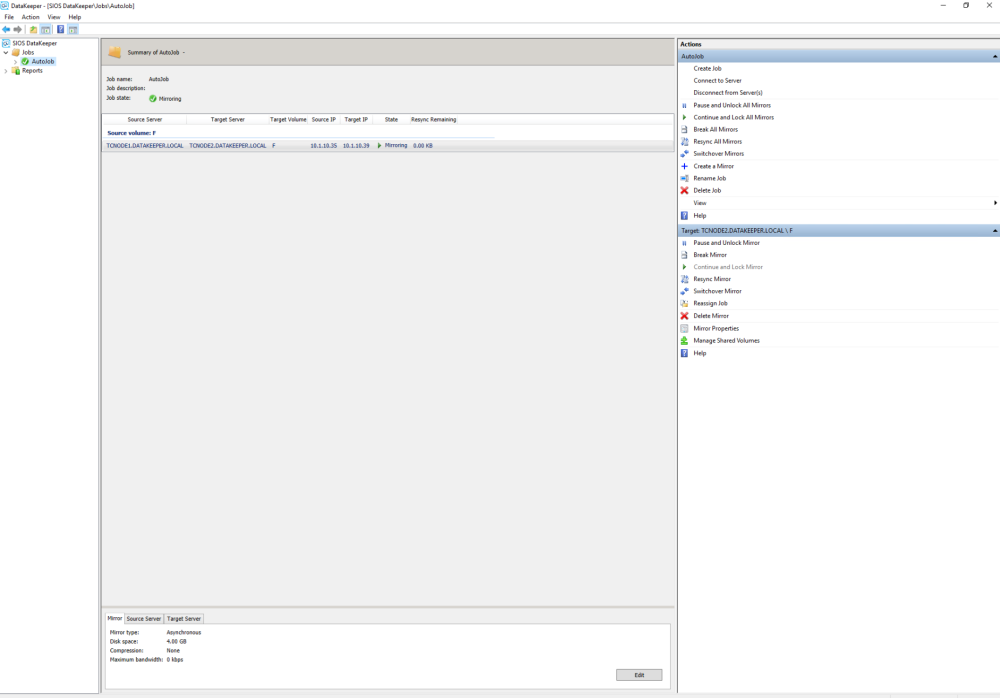Image resolution: width=1000 pixels, height=698 pixels.
Task: Click Rename Job action
Action: tap(709, 179)
